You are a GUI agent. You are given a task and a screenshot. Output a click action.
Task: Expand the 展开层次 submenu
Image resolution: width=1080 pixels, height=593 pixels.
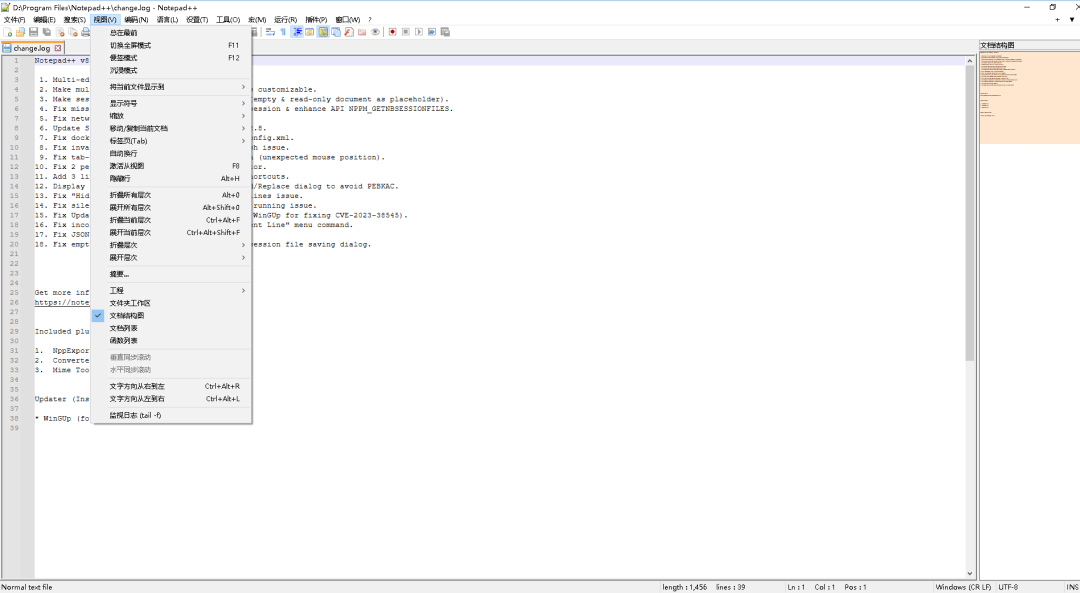(x=172, y=258)
